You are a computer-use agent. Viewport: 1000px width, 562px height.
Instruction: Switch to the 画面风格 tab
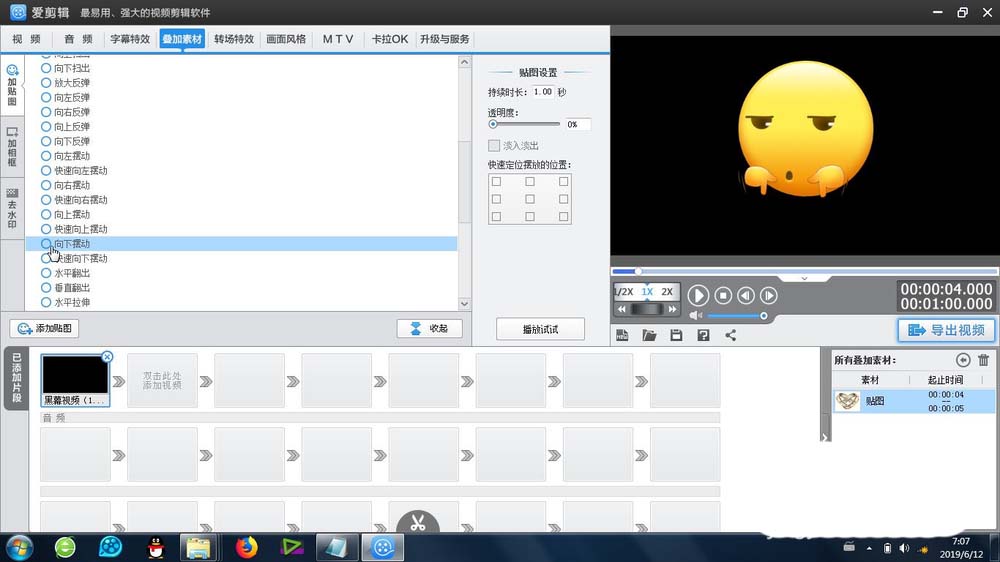pos(286,39)
